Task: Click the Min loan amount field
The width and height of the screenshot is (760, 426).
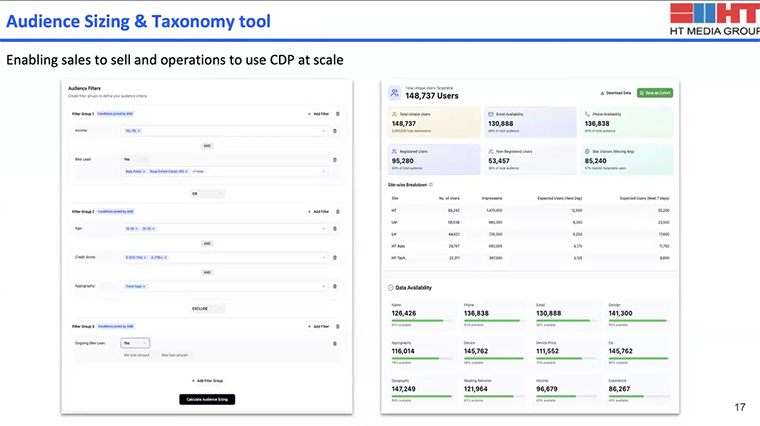Action: click(x=137, y=355)
